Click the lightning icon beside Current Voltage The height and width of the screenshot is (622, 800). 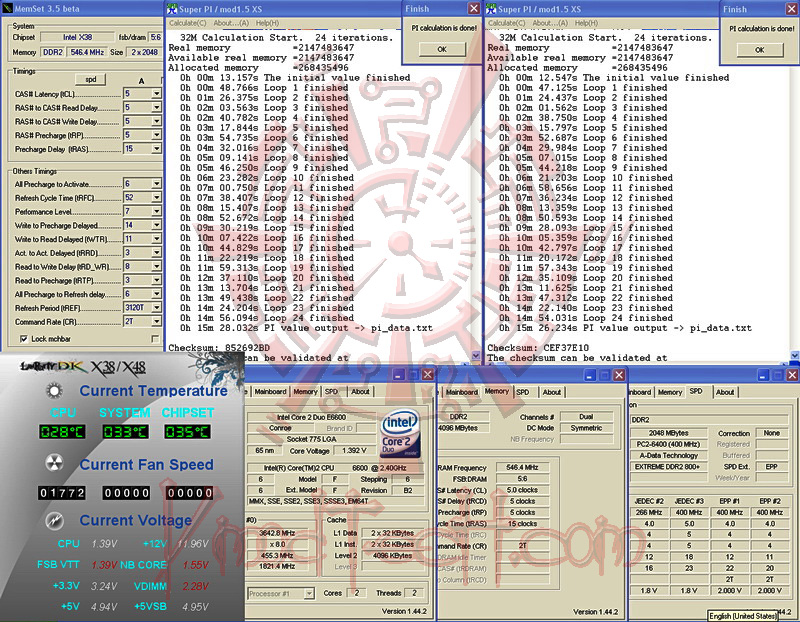click(x=54, y=521)
